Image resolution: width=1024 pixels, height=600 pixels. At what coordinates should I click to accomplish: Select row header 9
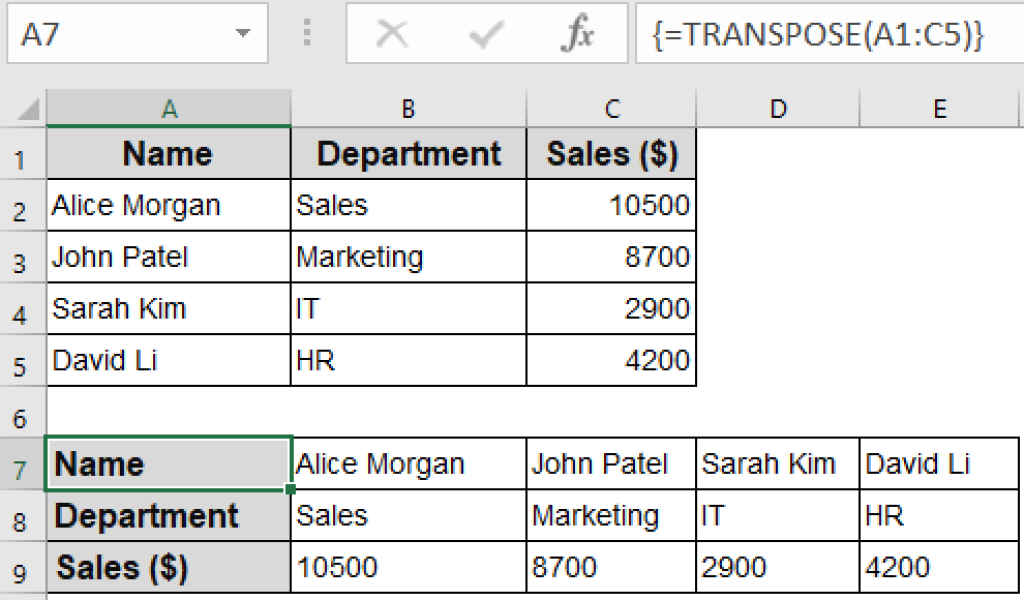coord(22,567)
